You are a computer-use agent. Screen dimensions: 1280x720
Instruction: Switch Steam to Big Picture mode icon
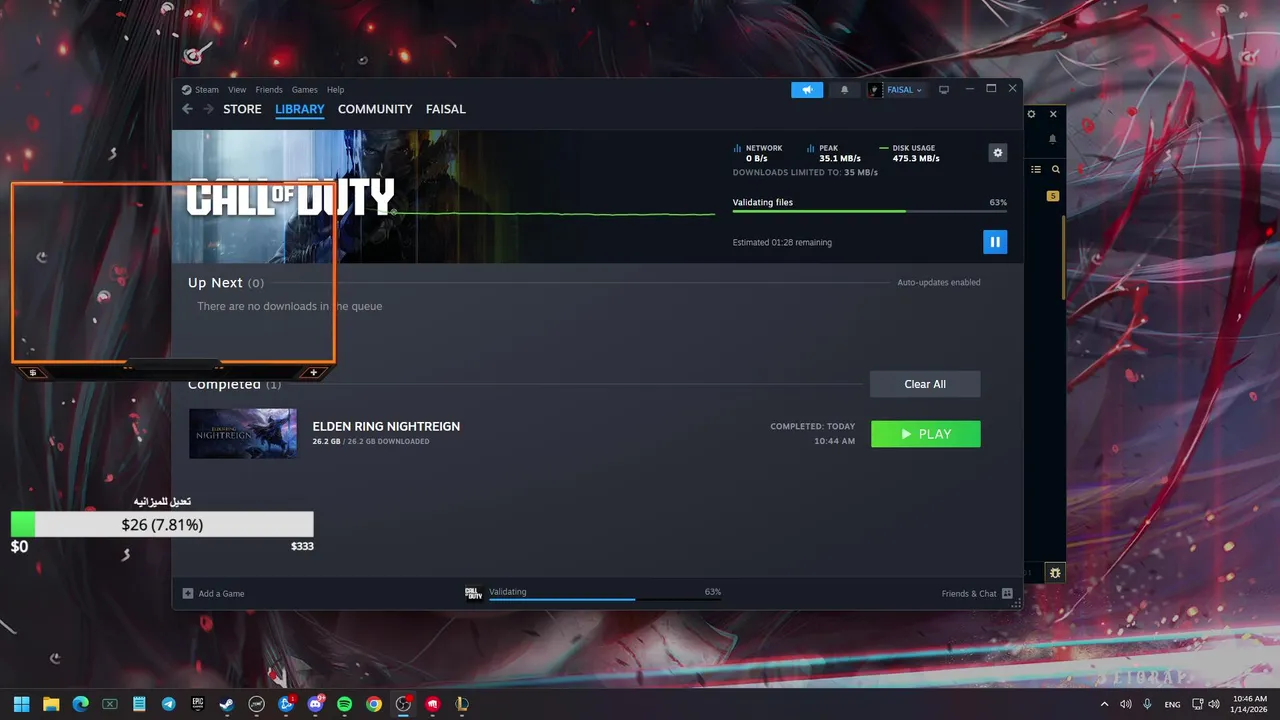[x=944, y=90]
